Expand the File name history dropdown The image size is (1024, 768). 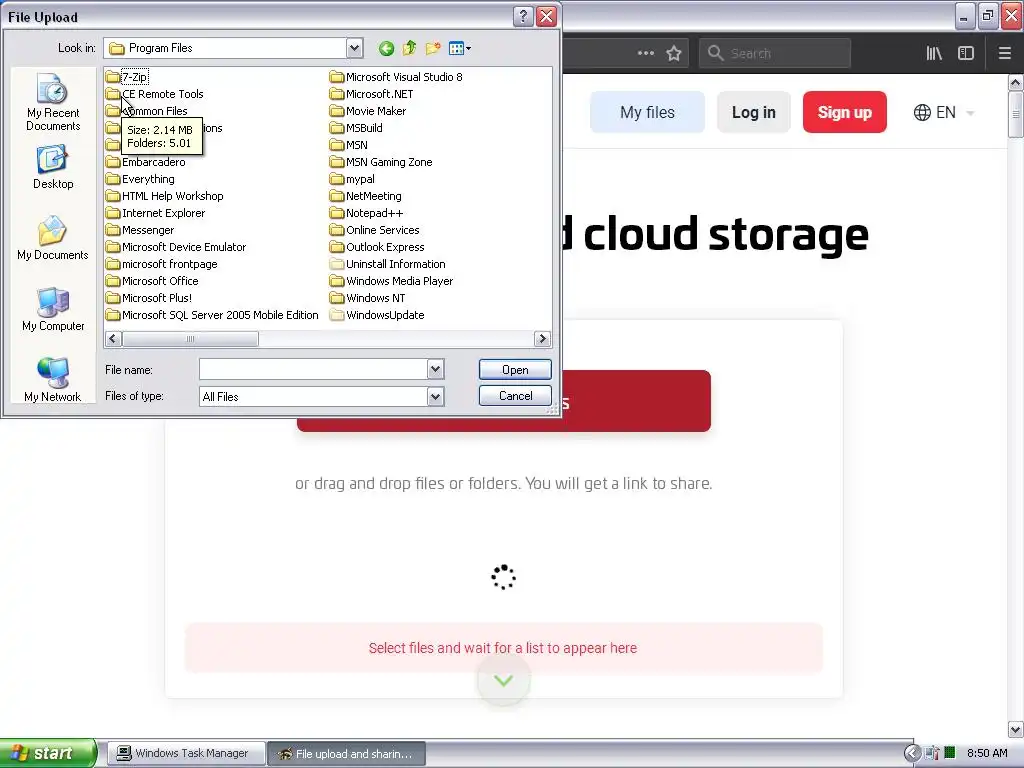tap(436, 370)
